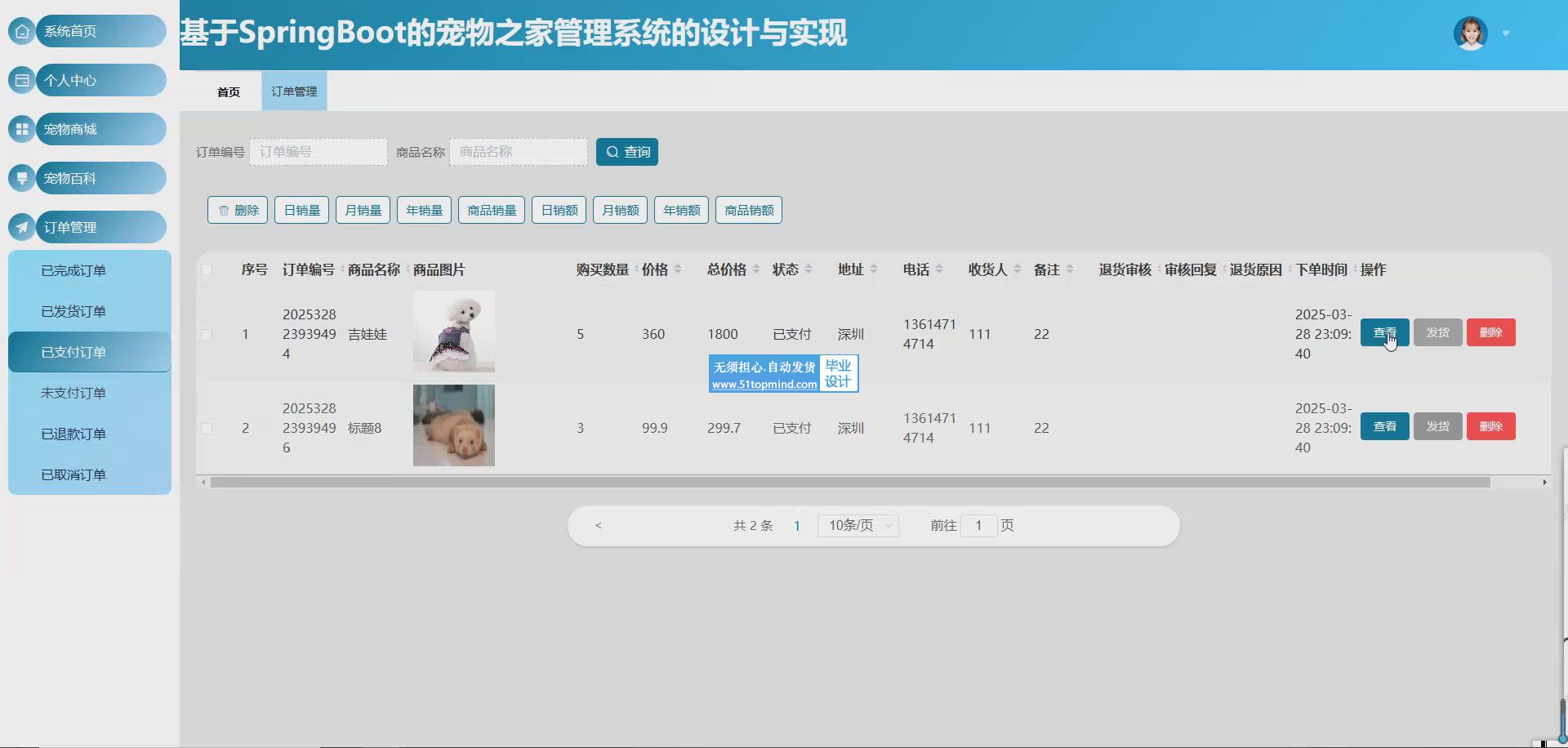Sort by 价格 using column sort arrows
The height and width of the screenshot is (748, 1568).
click(x=678, y=269)
